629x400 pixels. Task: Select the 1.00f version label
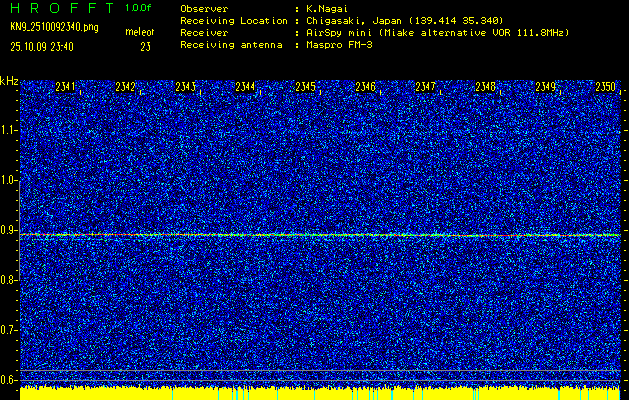tap(139, 7)
